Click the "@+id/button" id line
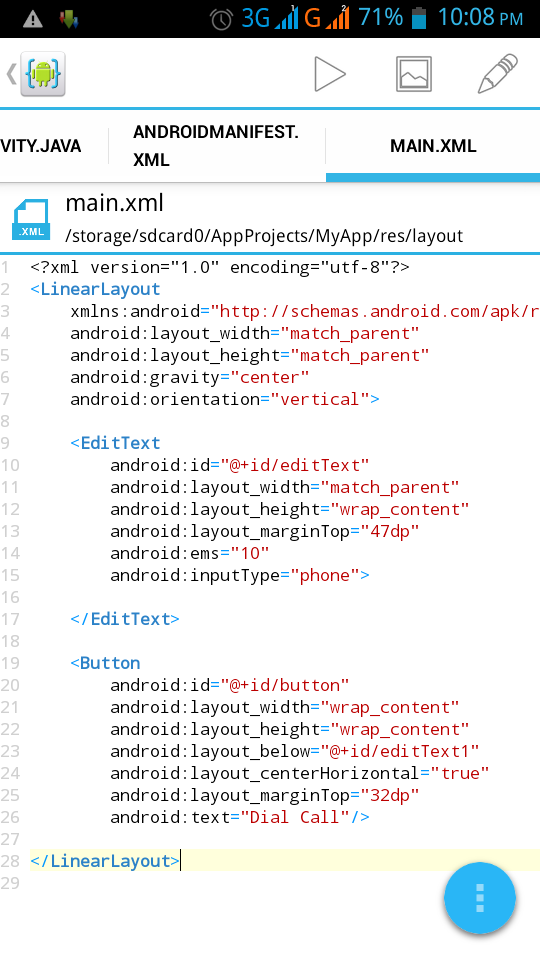The height and width of the screenshot is (960, 540). click(230, 685)
